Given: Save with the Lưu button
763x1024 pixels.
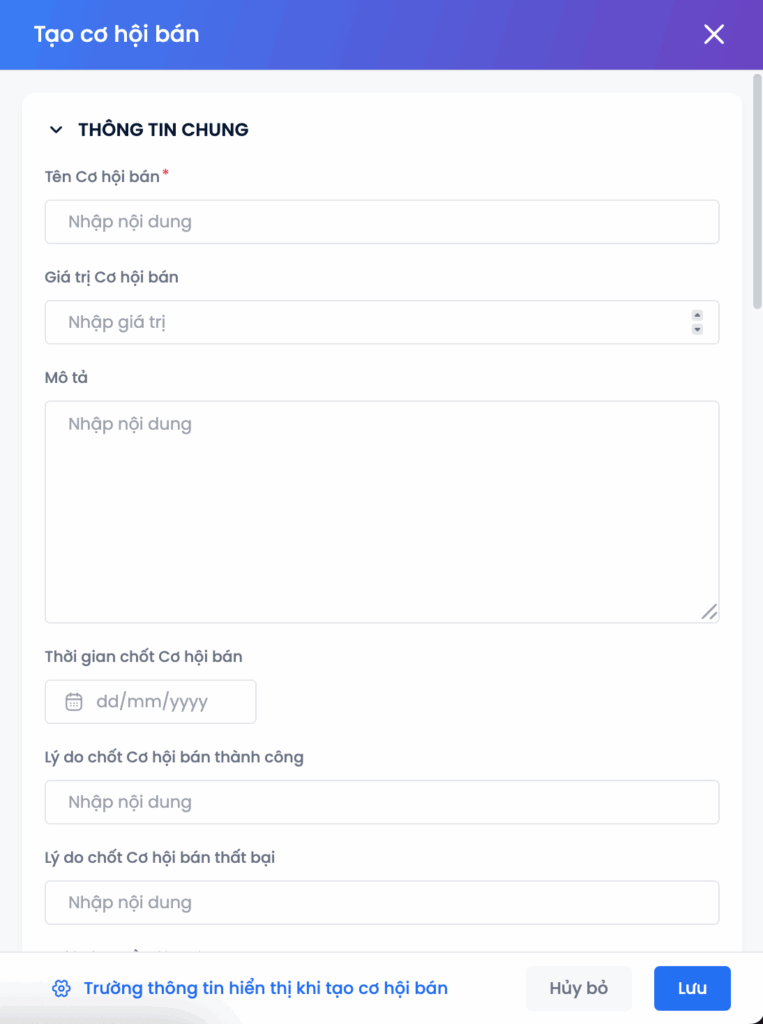Looking at the screenshot, I should [692, 989].
